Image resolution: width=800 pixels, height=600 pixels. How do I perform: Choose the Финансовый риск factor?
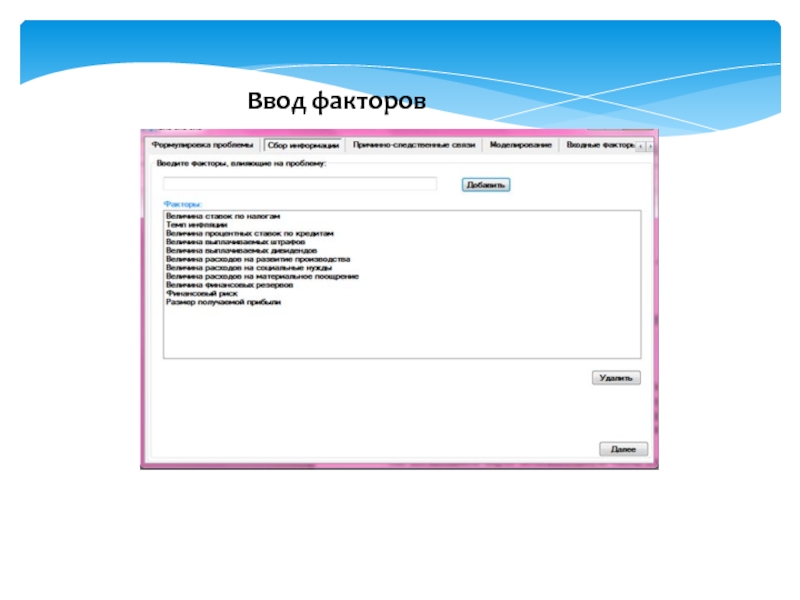pyautogui.click(x=201, y=293)
